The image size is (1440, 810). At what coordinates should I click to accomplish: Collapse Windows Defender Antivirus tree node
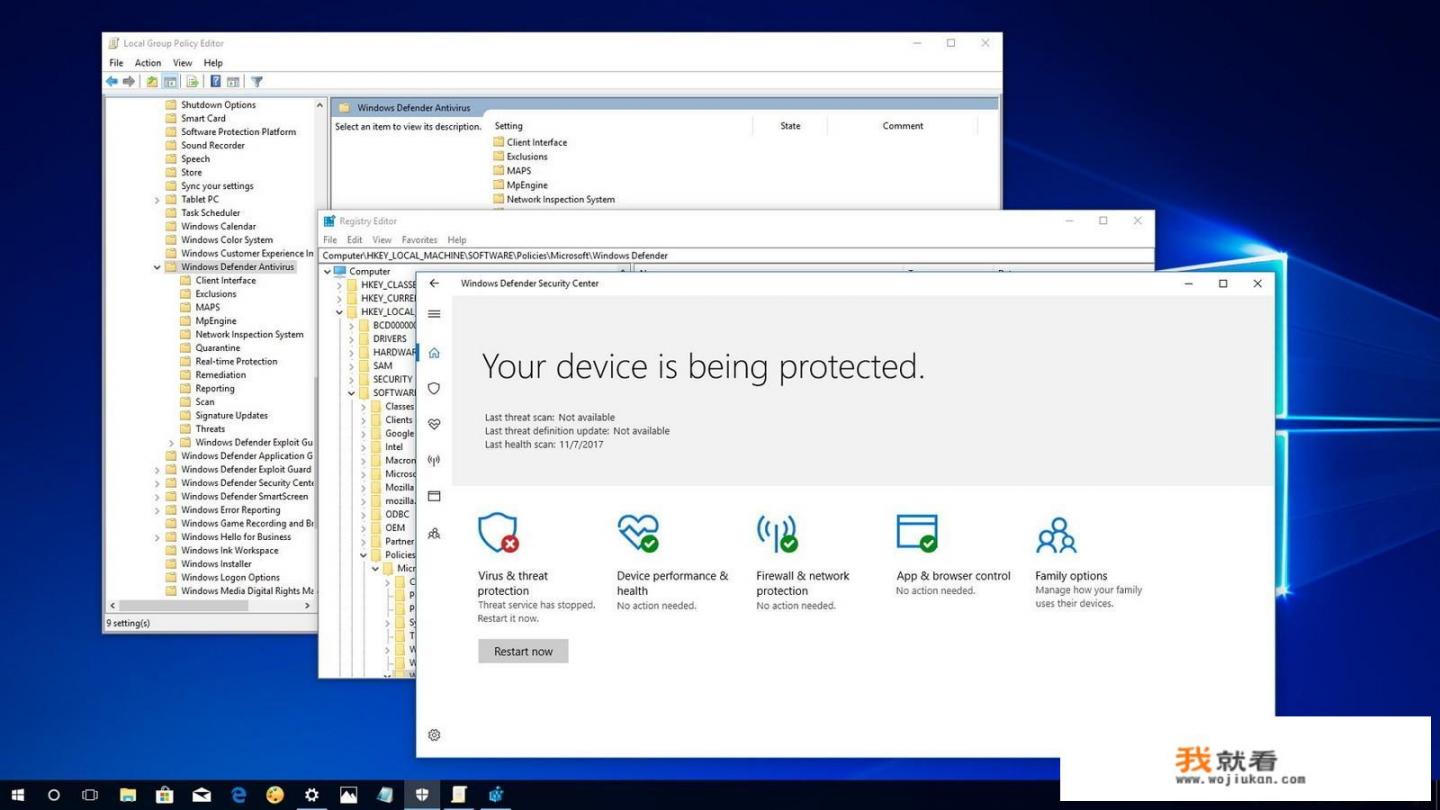click(x=157, y=267)
